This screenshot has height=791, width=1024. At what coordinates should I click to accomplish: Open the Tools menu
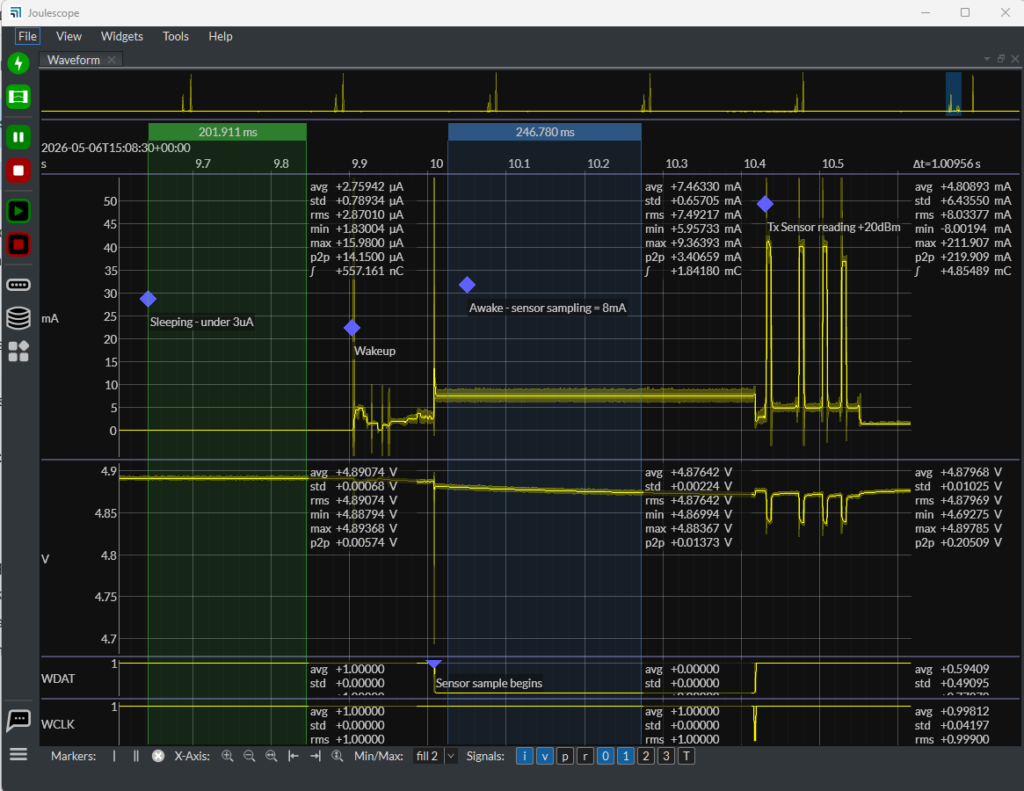pyautogui.click(x=176, y=37)
